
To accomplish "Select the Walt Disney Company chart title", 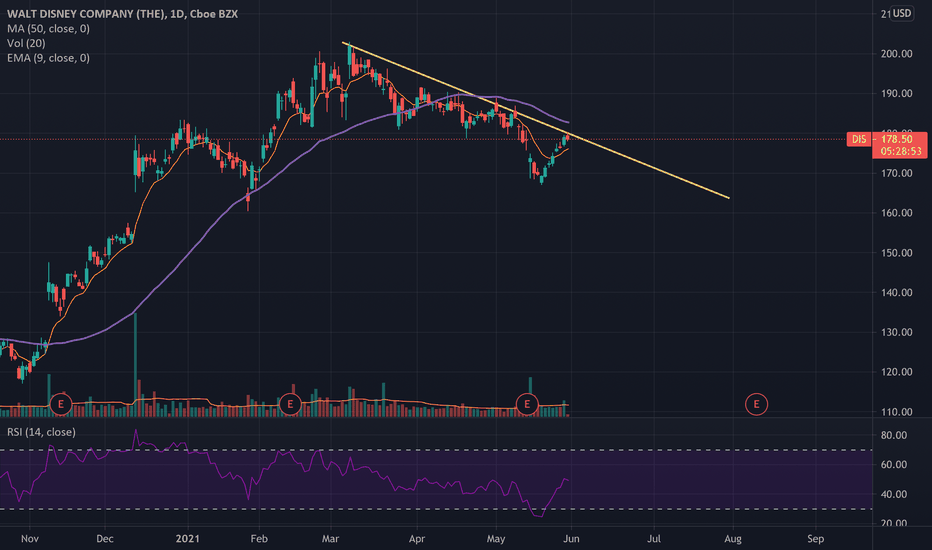I will tap(122, 14).
